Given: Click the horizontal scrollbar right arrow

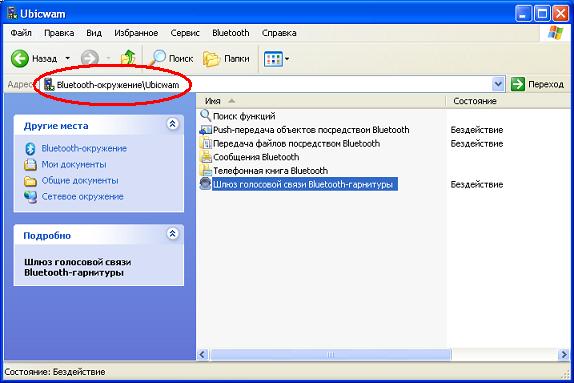Looking at the screenshot, I should tap(564, 354).
